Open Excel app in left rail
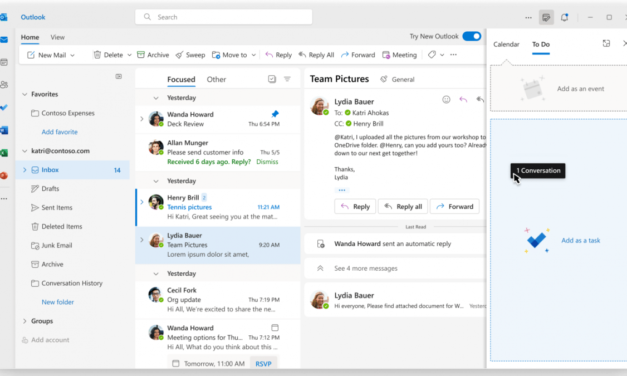The image size is (627, 376). click(x=4, y=153)
